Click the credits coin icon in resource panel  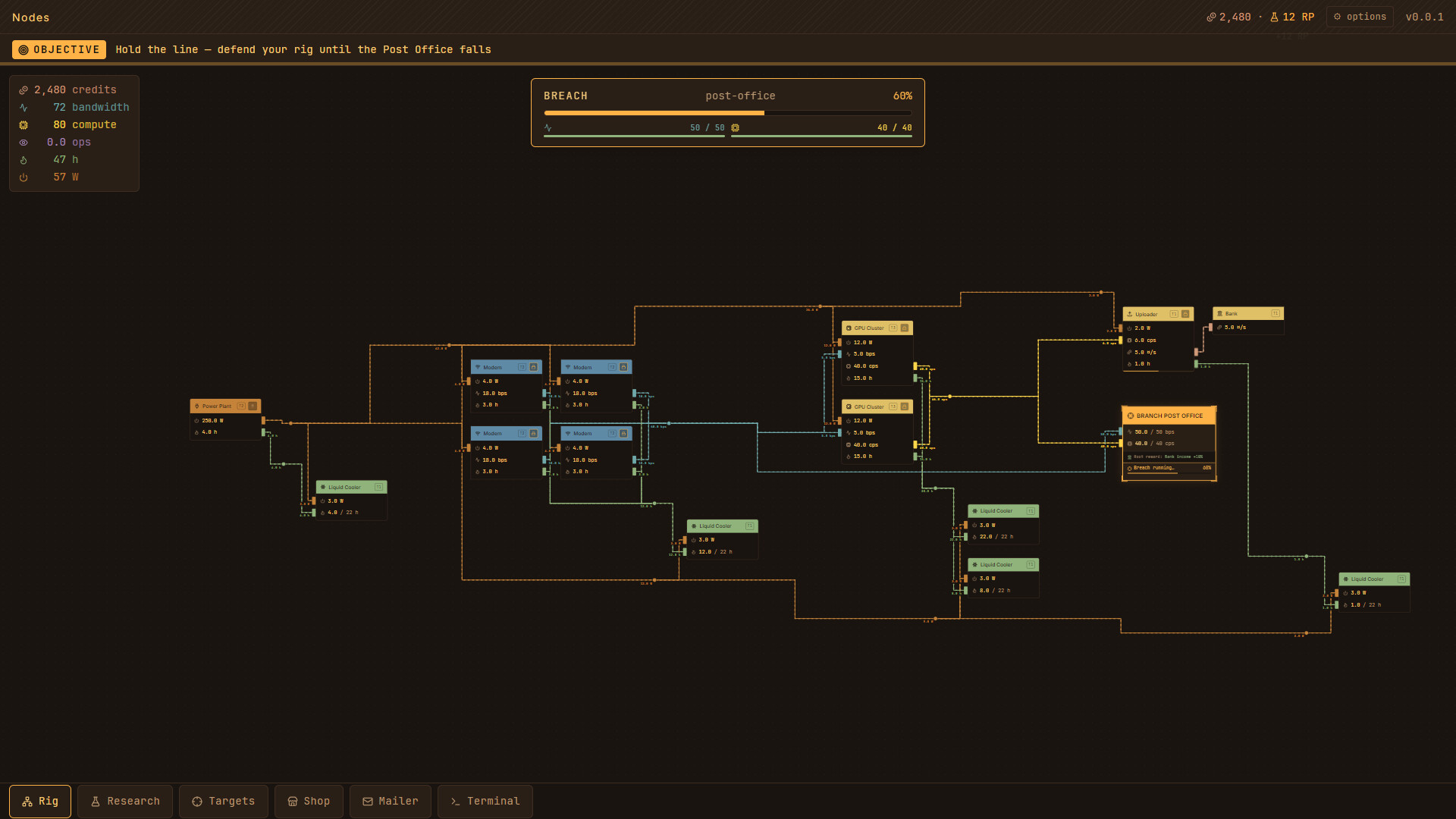[24, 90]
